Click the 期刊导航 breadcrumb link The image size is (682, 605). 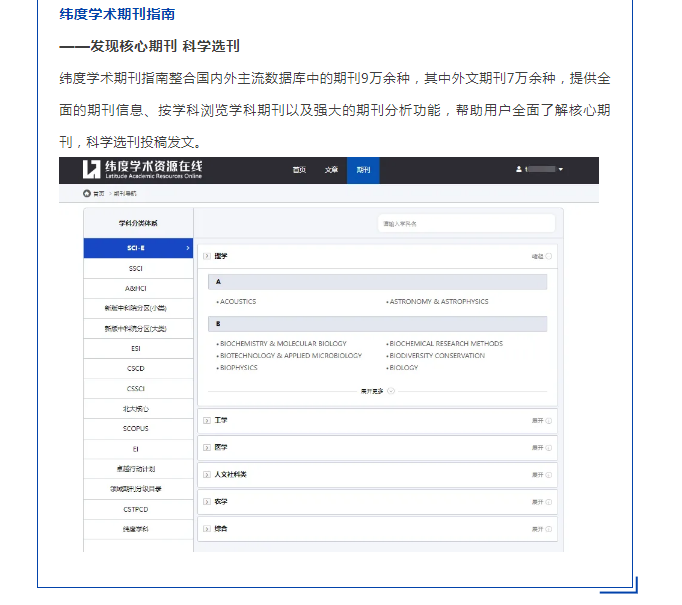[x=125, y=194]
